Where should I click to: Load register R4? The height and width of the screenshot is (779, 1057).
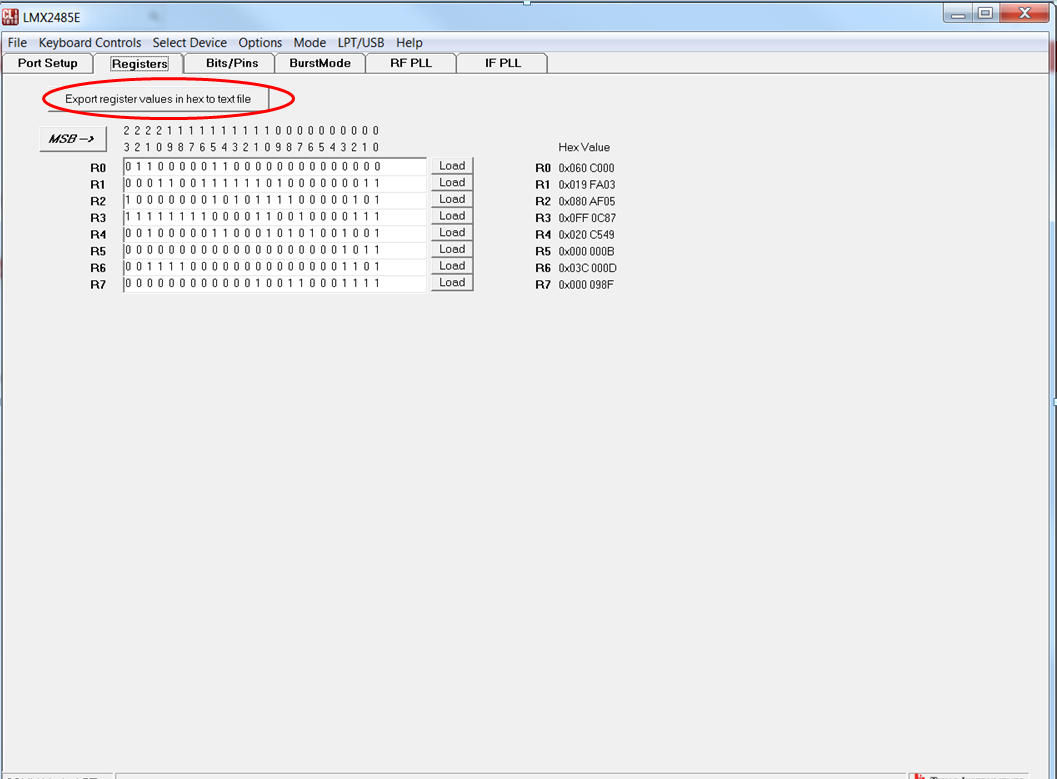(452, 232)
